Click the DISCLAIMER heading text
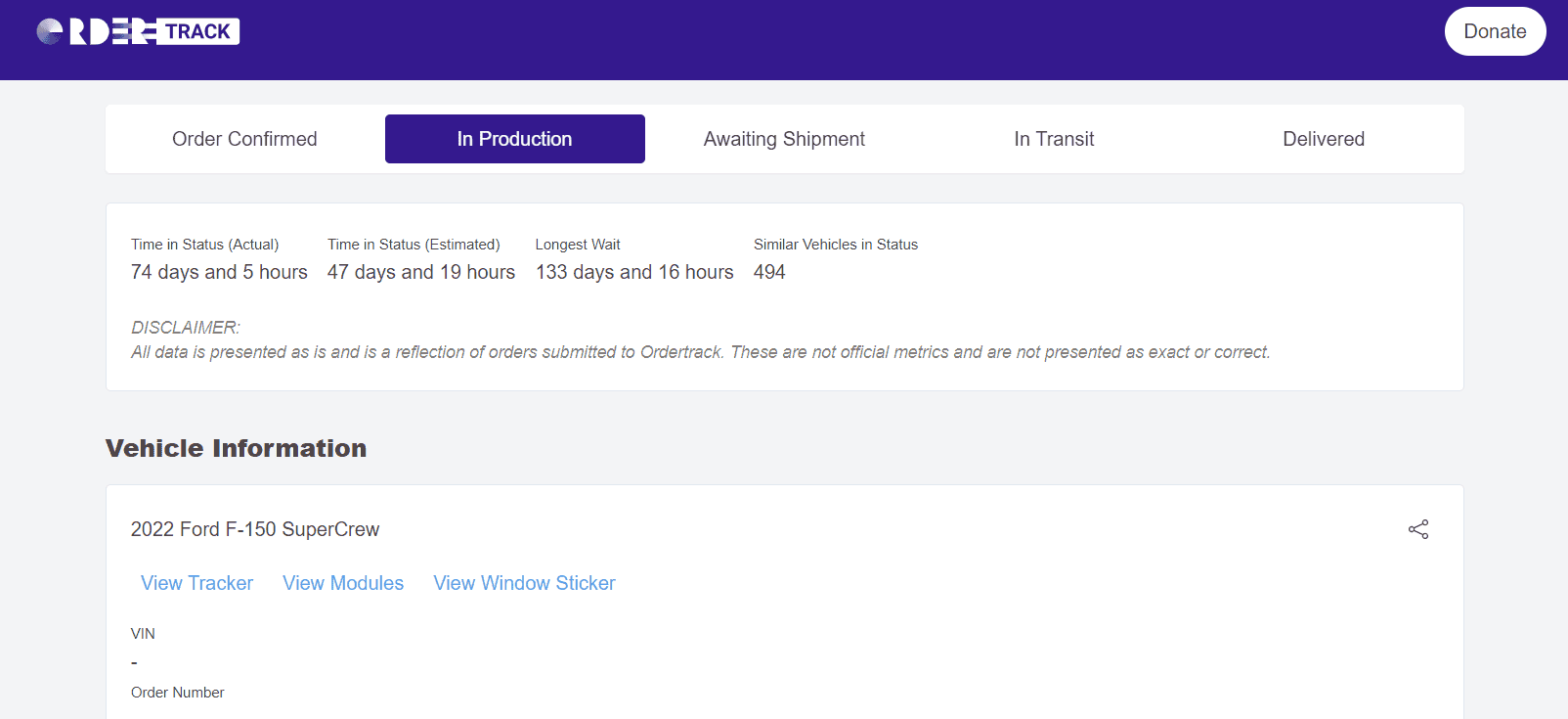The width and height of the screenshot is (1568, 719). [186, 328]
